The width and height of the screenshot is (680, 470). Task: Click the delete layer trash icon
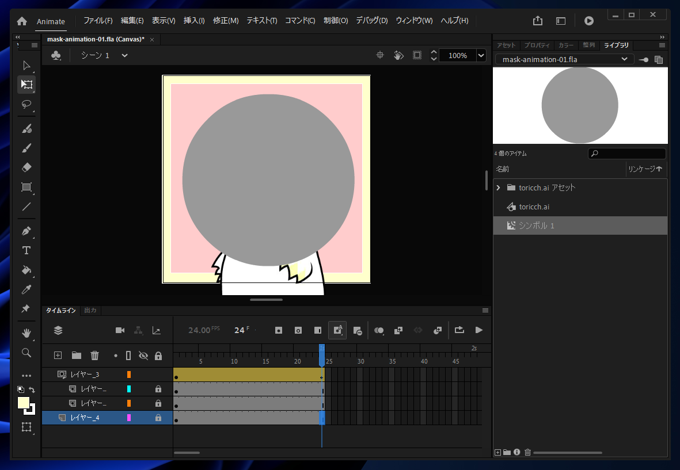pos(95,355)
